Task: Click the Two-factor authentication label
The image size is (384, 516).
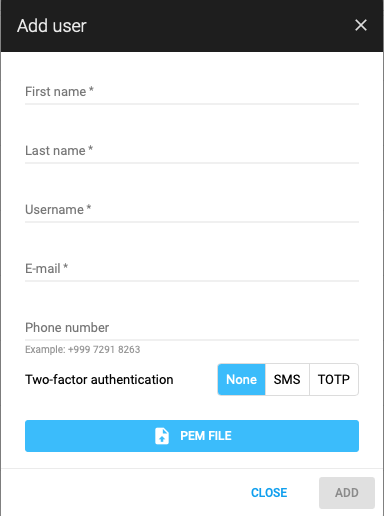Action: [x=99, y=380]
